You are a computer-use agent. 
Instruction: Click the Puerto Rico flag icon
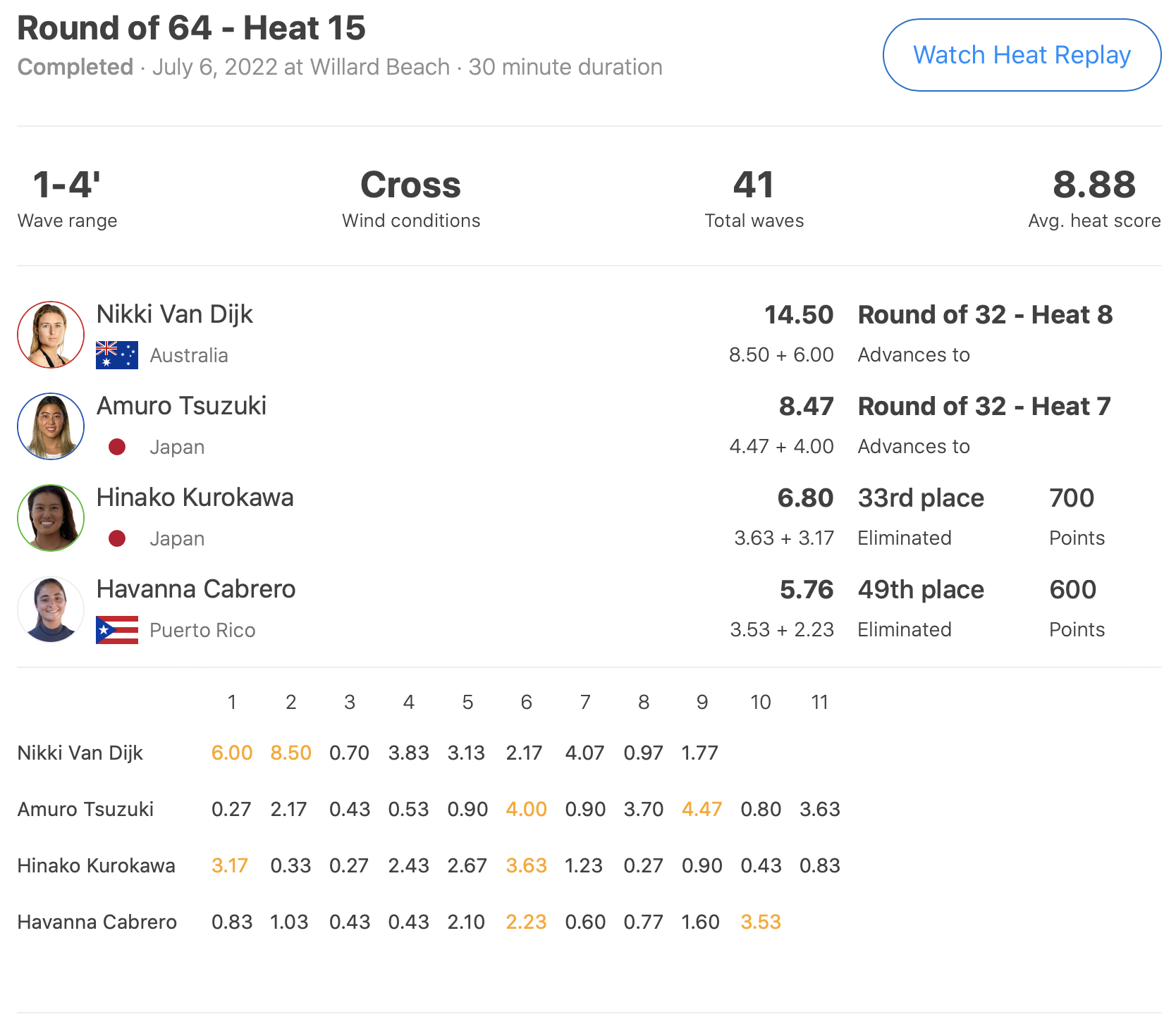click(x=117, y=630)
